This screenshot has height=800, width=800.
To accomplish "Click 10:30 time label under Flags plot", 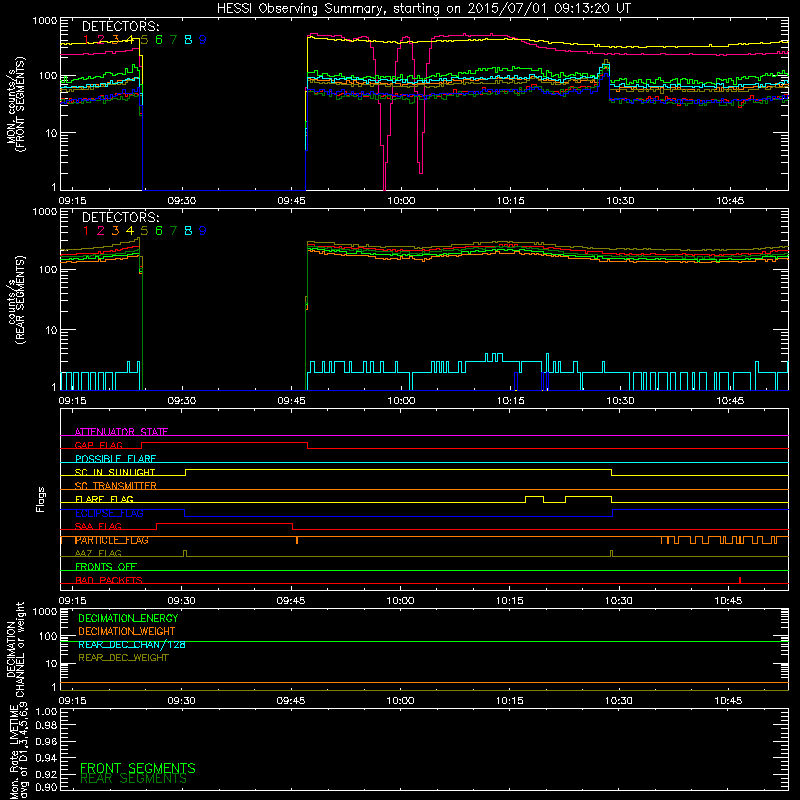I will 619,601.
